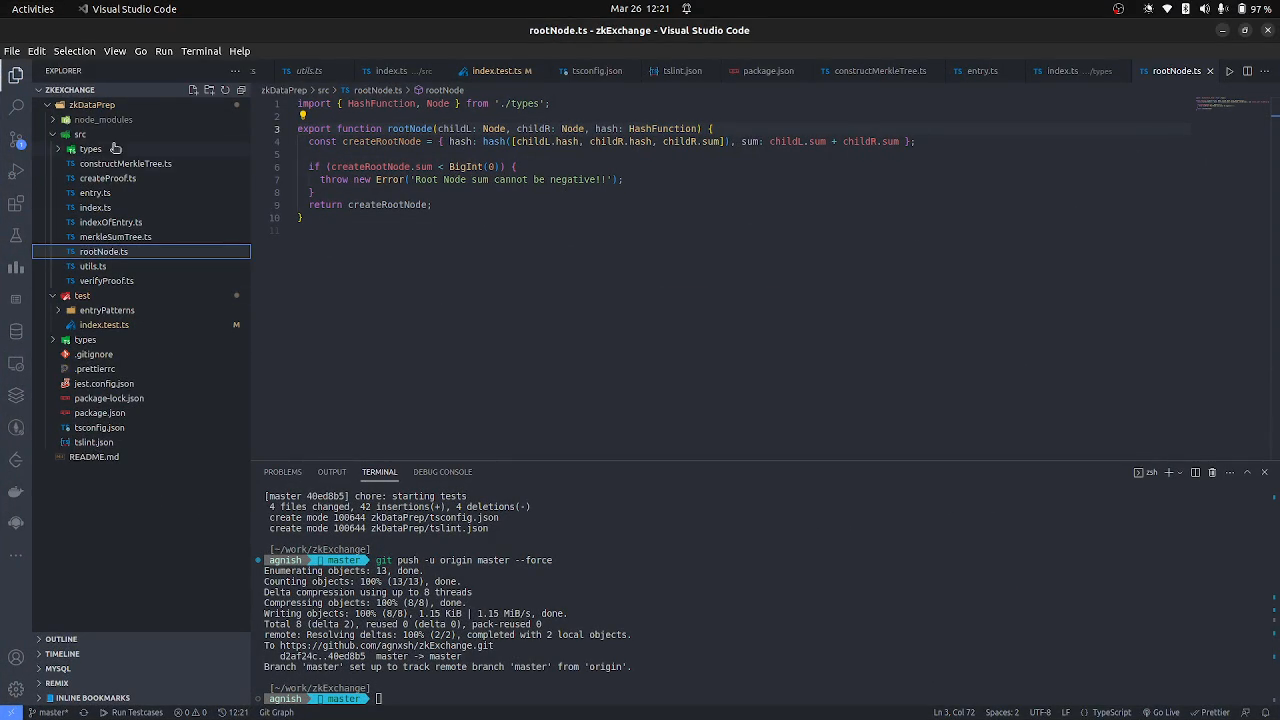Kill terminal with trash icon
This screenshot has width=1280, height=720.
pos(1212,472)
